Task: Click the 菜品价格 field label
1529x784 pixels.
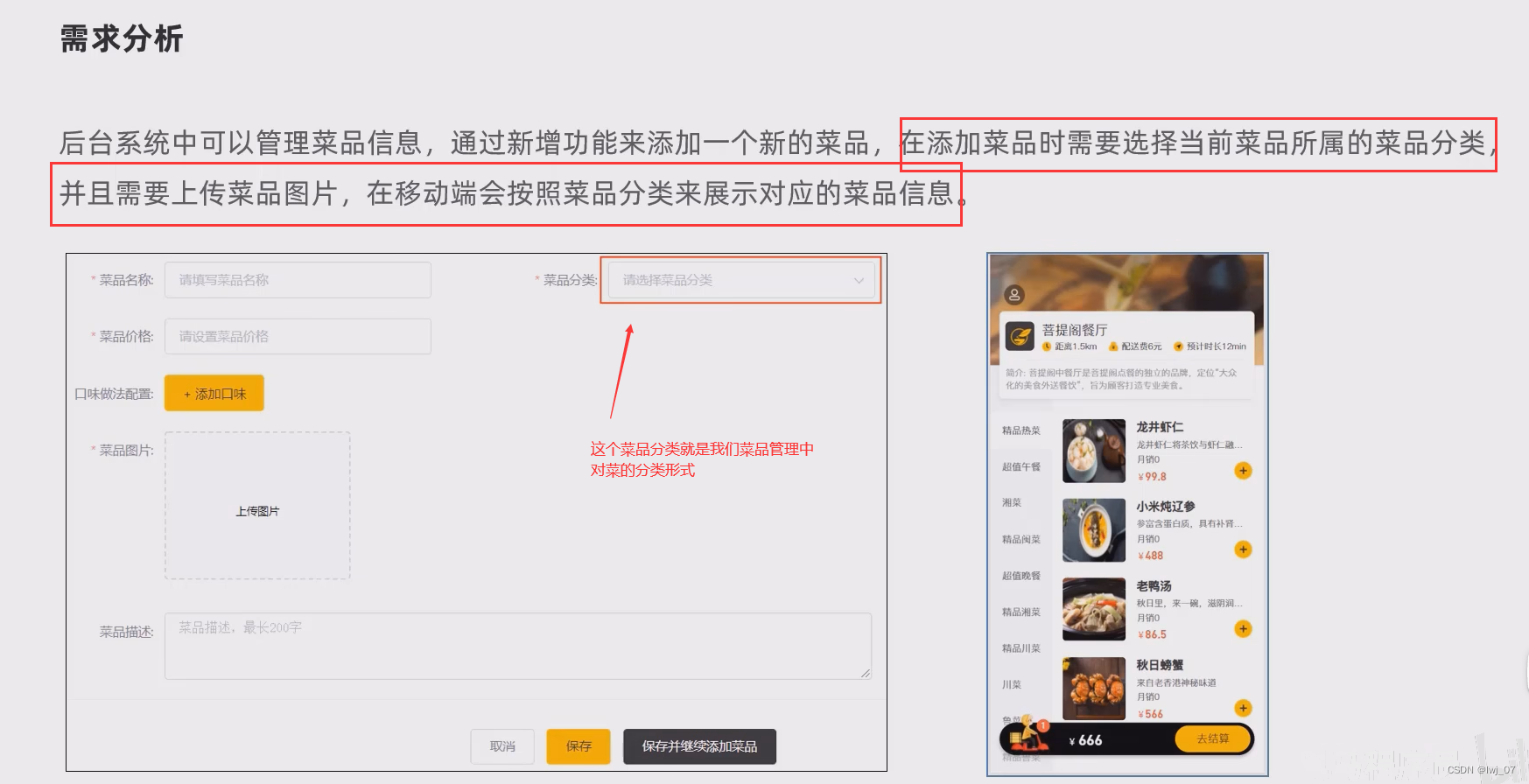Action: coord(126,336)
